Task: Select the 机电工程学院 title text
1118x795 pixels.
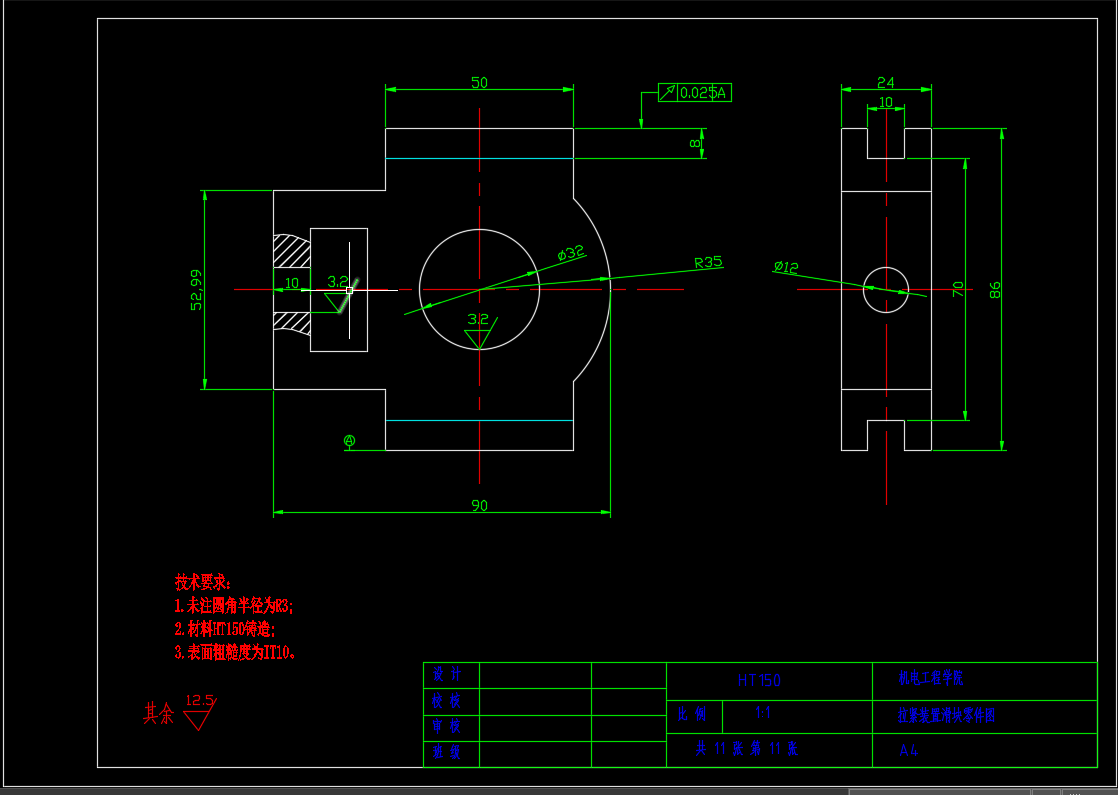Action: point(930,678)
